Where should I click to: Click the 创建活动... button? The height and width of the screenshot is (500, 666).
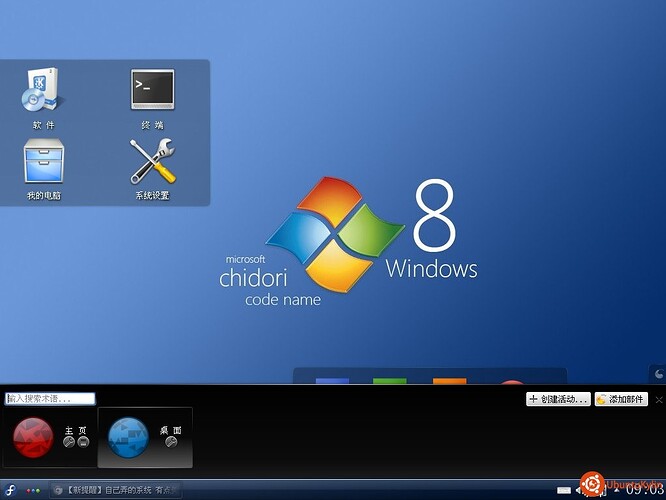[x=558, y=399]
